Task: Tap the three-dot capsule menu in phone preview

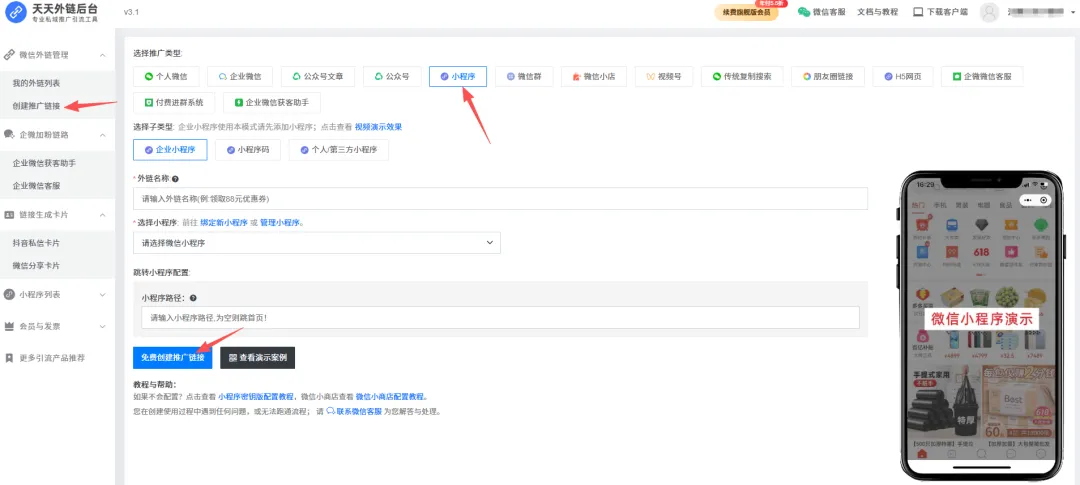Action: click(1028, 200)
